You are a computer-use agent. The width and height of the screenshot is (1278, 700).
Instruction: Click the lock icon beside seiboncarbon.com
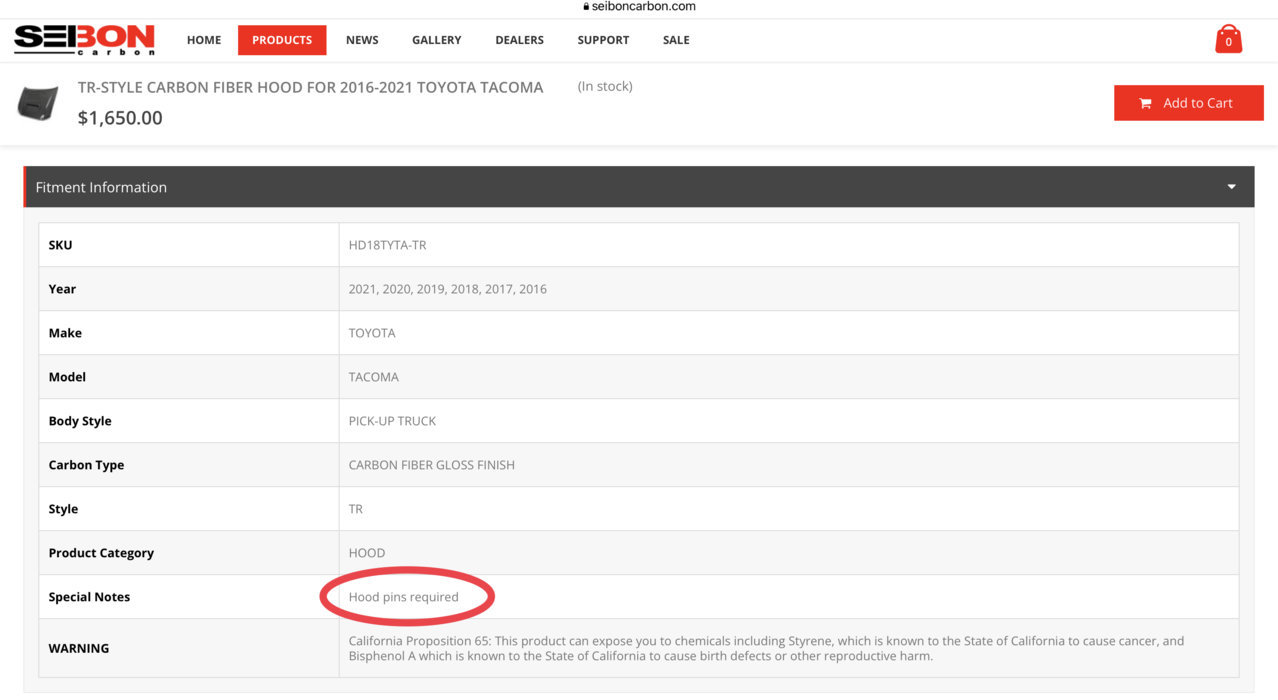pos(586,6)
